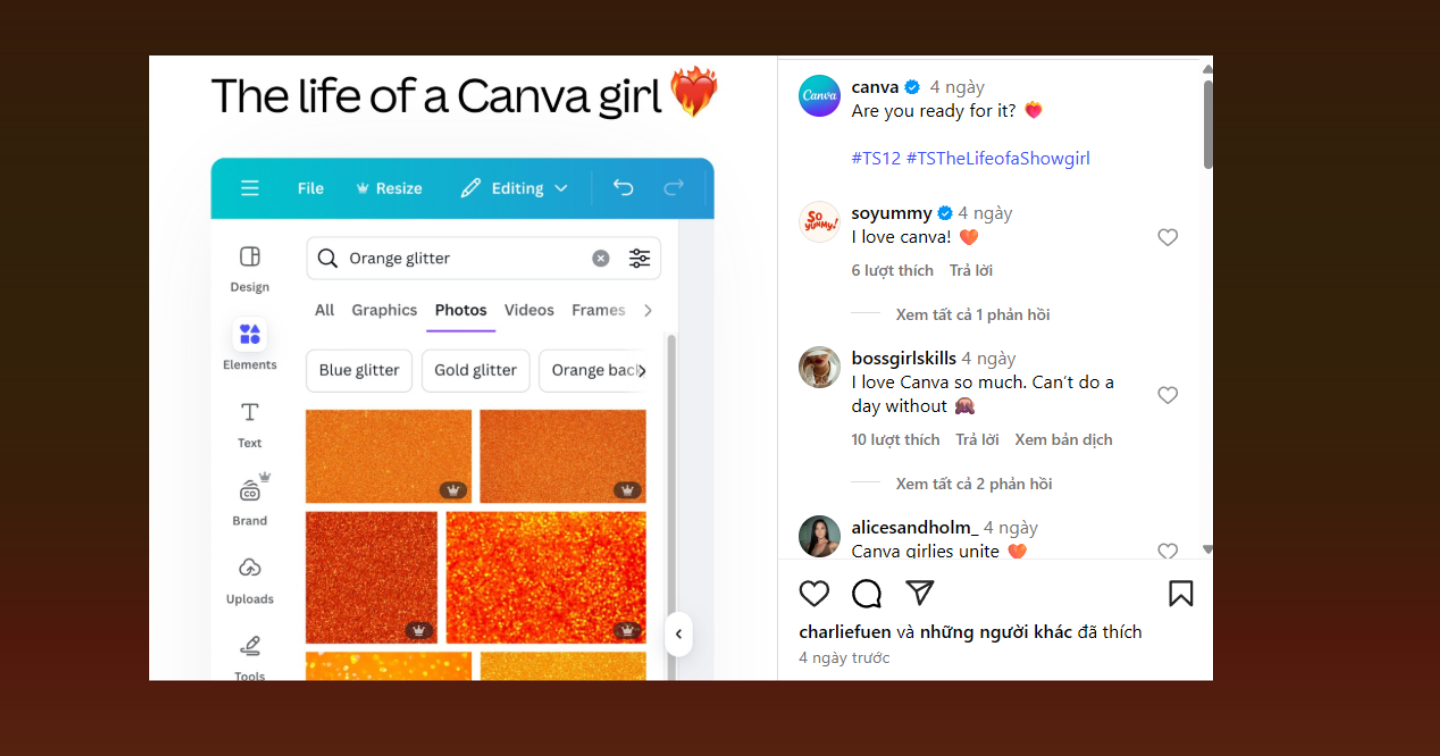Switch to the Videos tab
Viewport: 1440px width, 756px height.
point(529,310)
